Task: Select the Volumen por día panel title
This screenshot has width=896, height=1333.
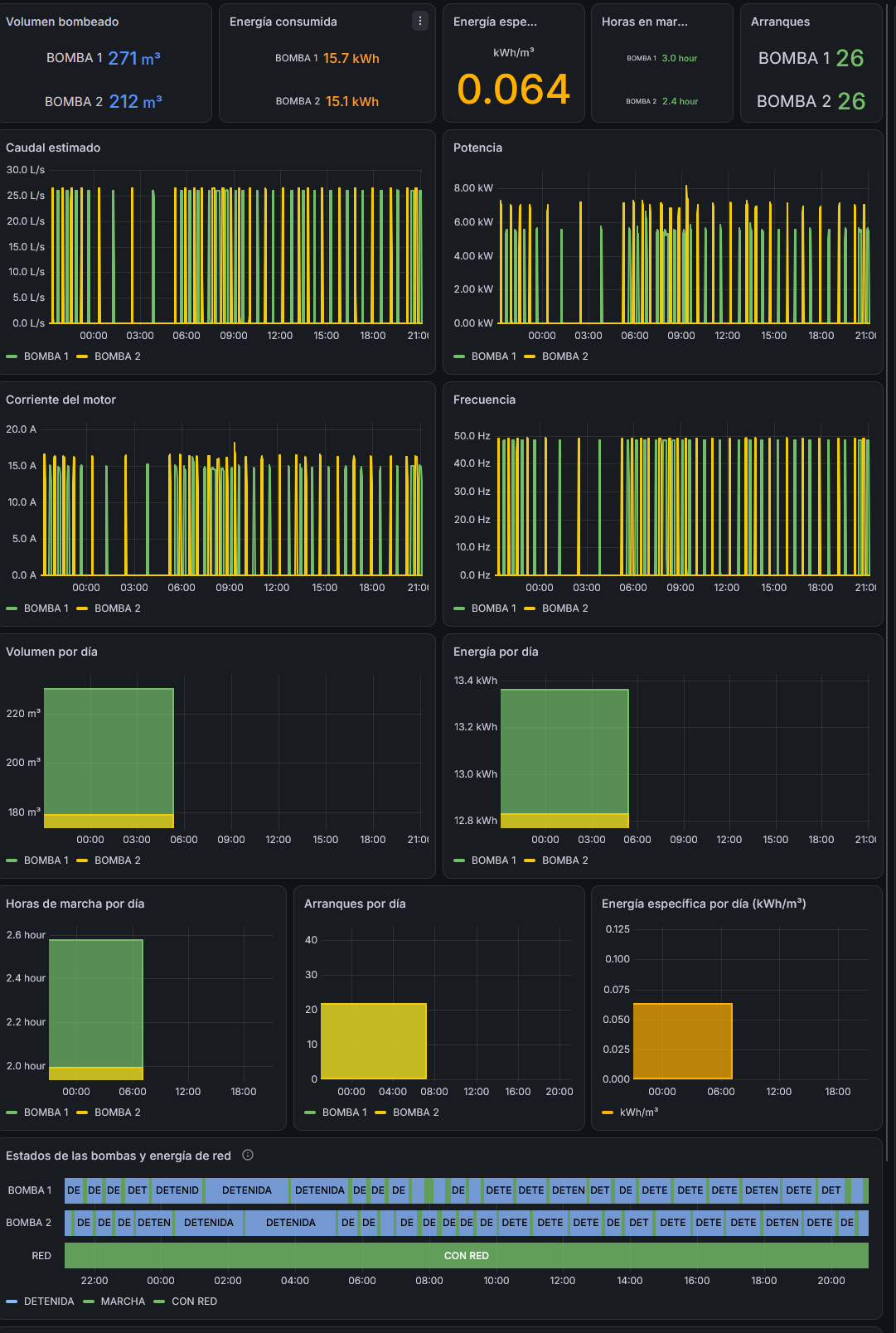Action: [x=51, y=652]
